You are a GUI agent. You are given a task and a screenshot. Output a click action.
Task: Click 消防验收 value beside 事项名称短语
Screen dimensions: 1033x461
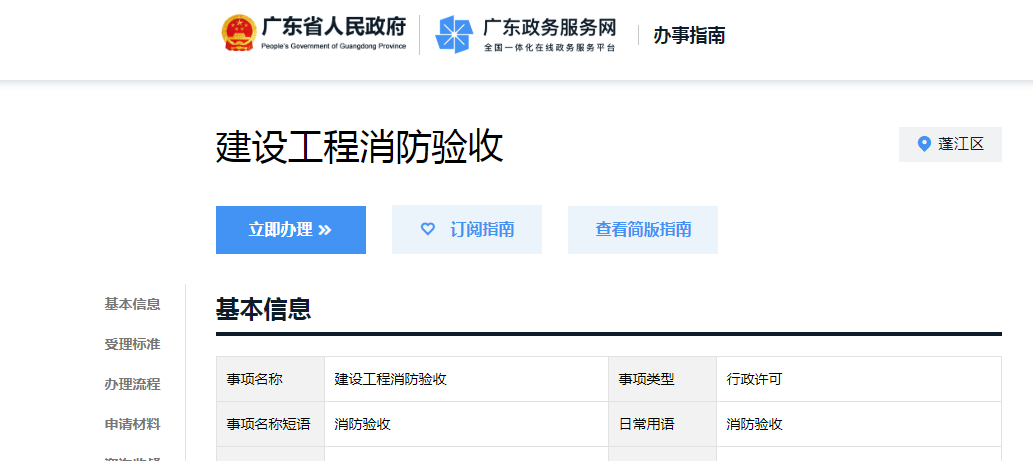point(362,424)
